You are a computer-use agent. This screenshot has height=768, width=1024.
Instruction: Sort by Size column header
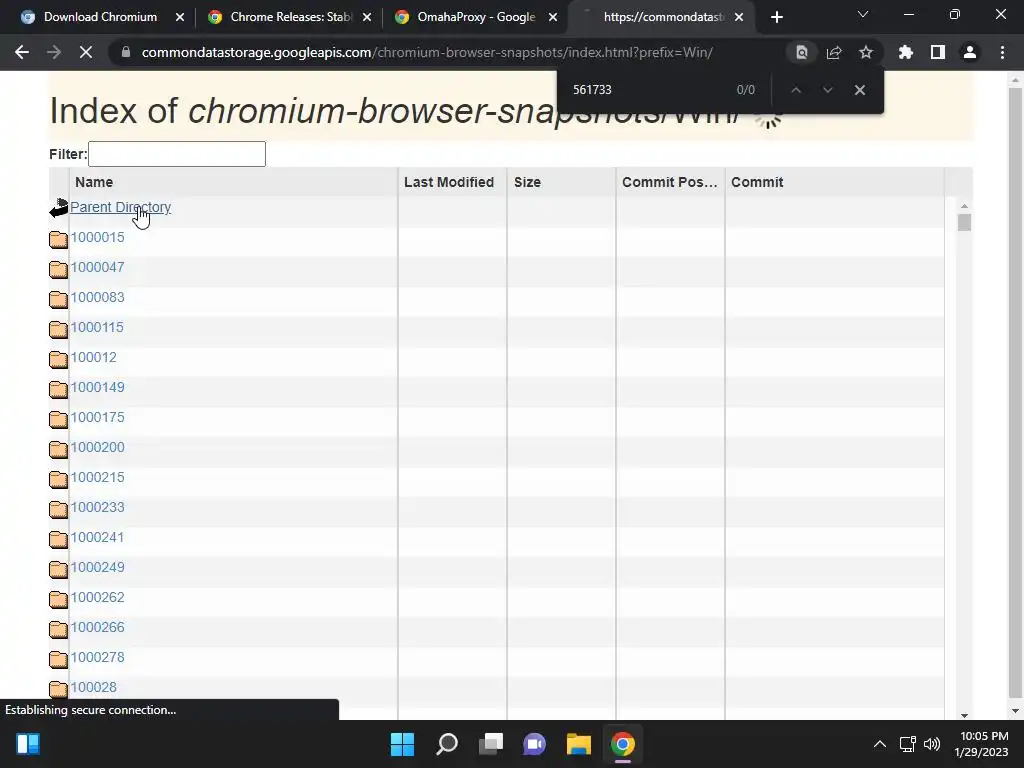coord(561,182)
